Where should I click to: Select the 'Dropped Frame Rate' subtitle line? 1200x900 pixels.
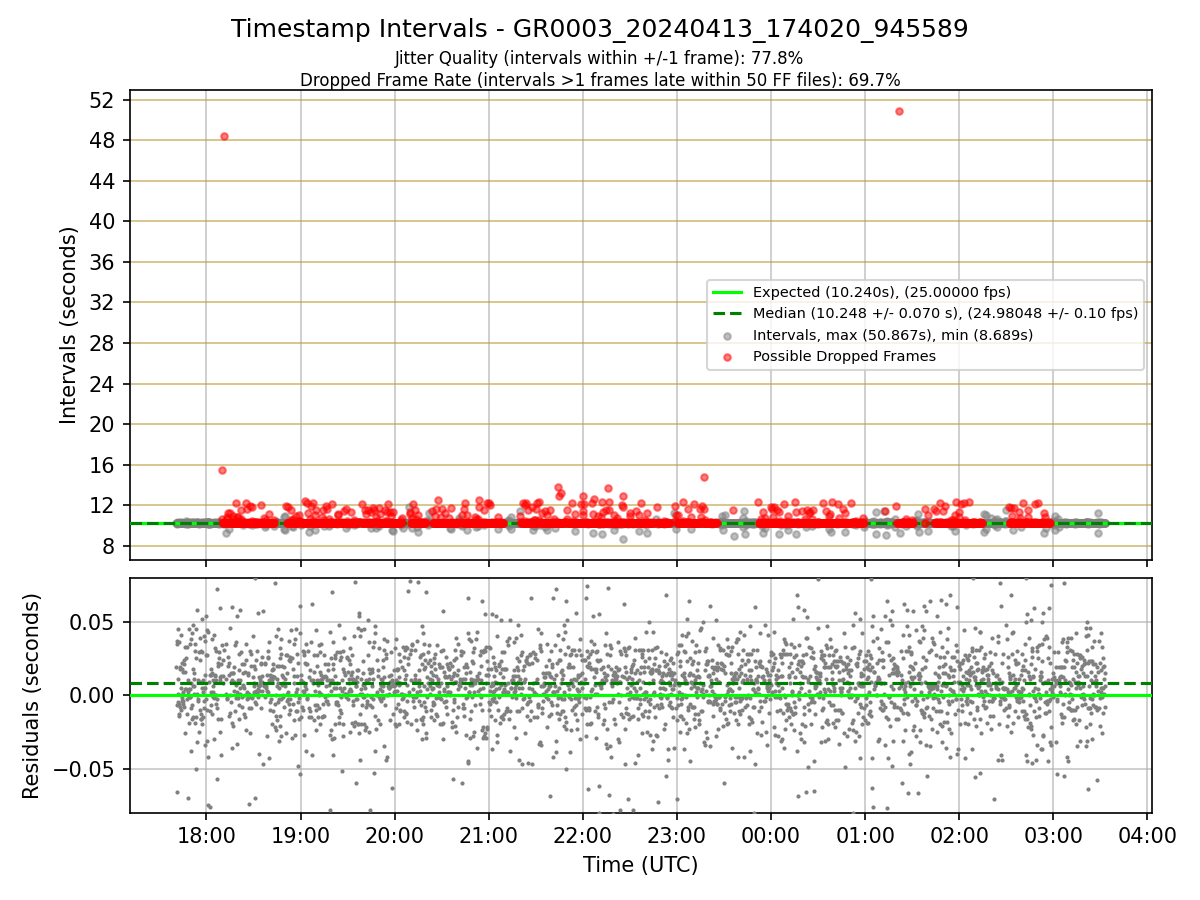coord(600,79)
